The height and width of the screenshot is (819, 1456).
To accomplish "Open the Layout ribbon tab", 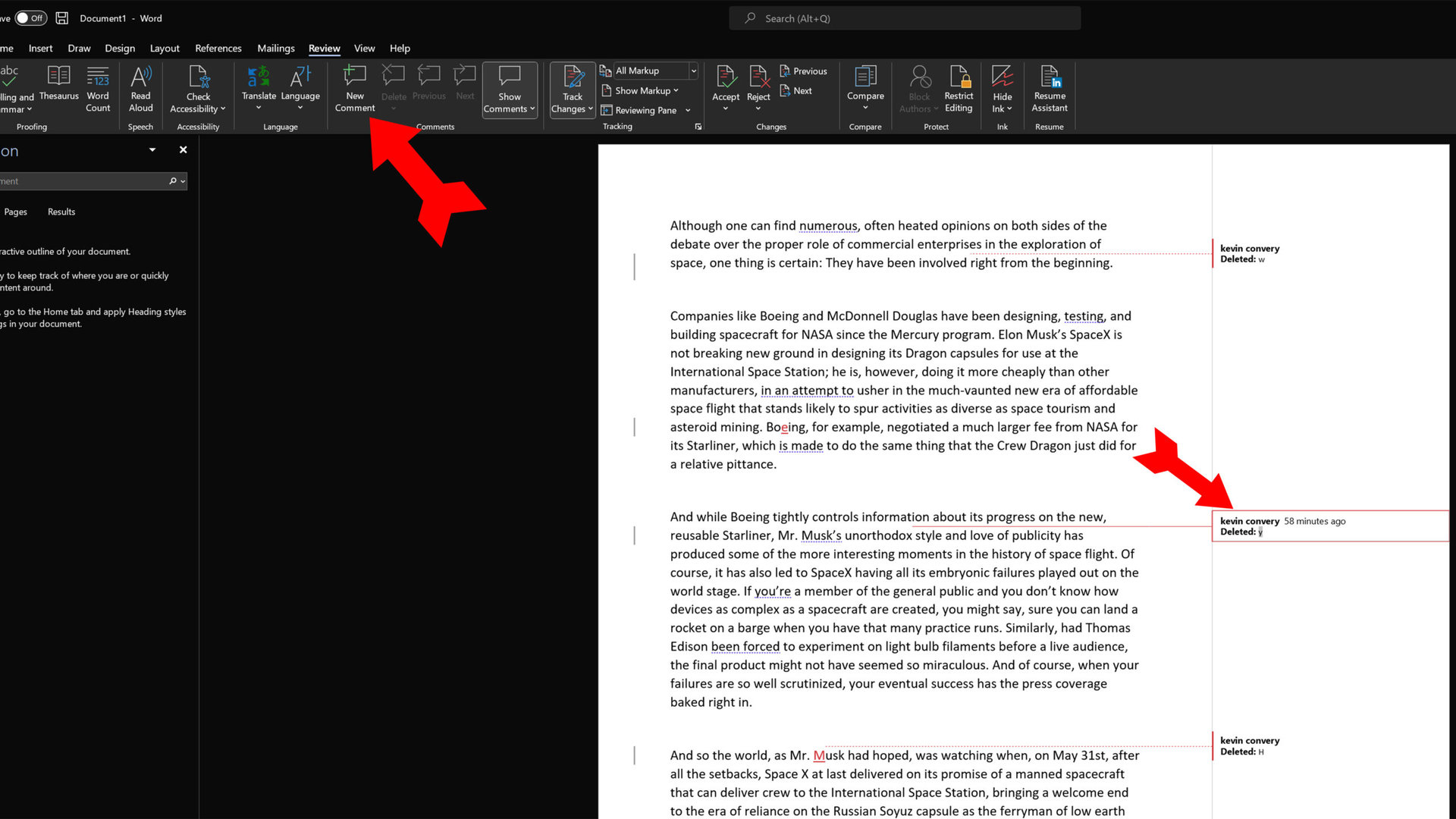I will tap(165, 48).
